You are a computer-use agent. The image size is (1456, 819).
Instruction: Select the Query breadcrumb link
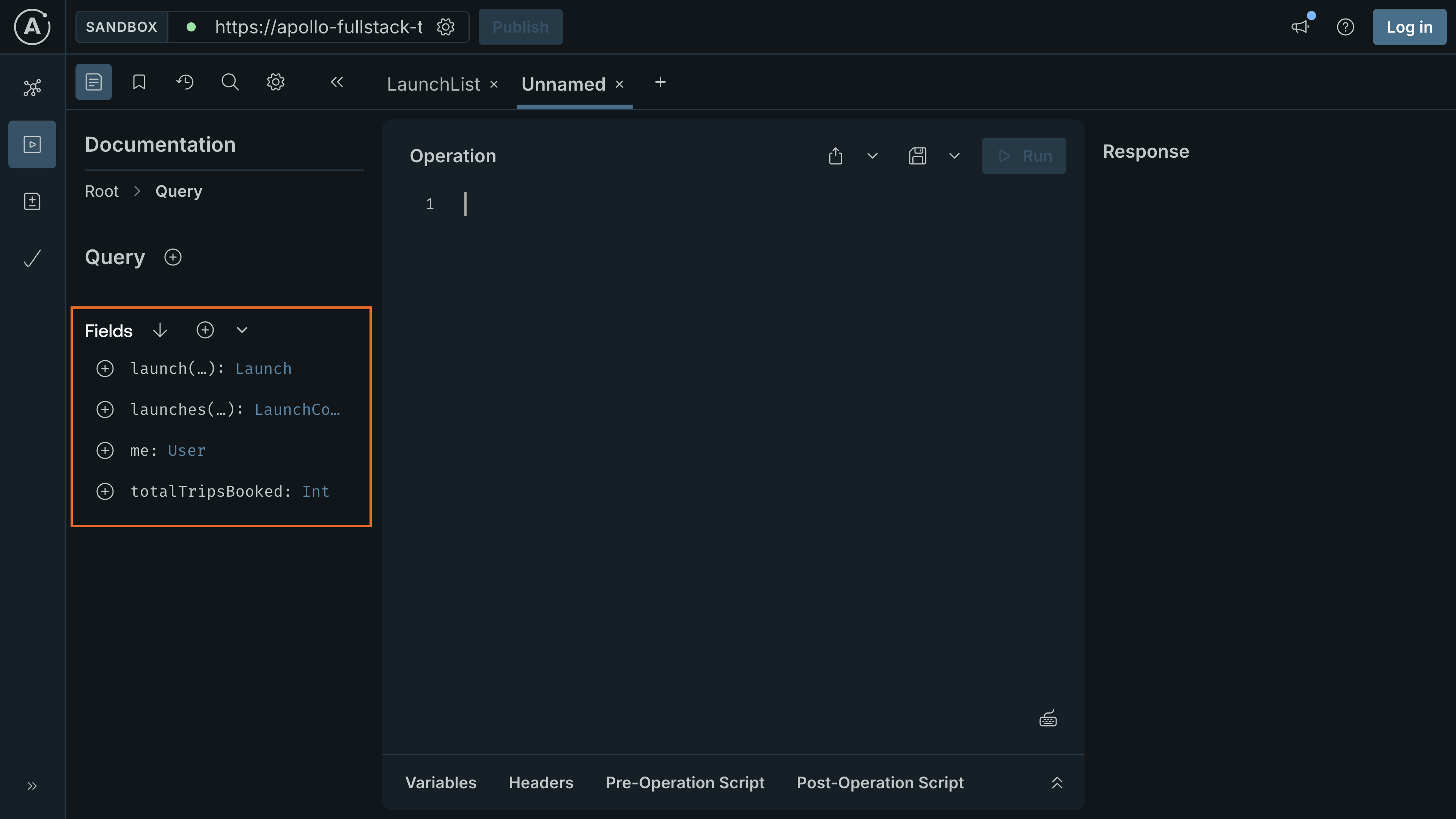(179, 191)
